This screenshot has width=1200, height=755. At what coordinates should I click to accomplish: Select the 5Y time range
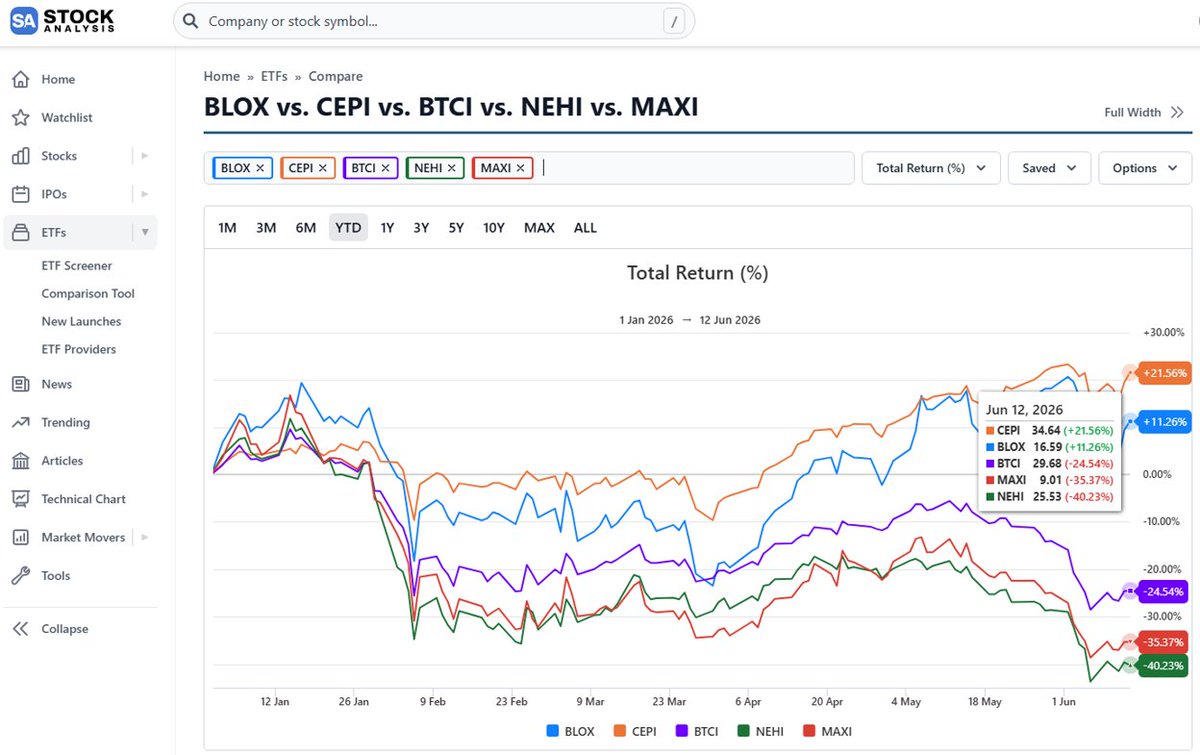point(456,228)
